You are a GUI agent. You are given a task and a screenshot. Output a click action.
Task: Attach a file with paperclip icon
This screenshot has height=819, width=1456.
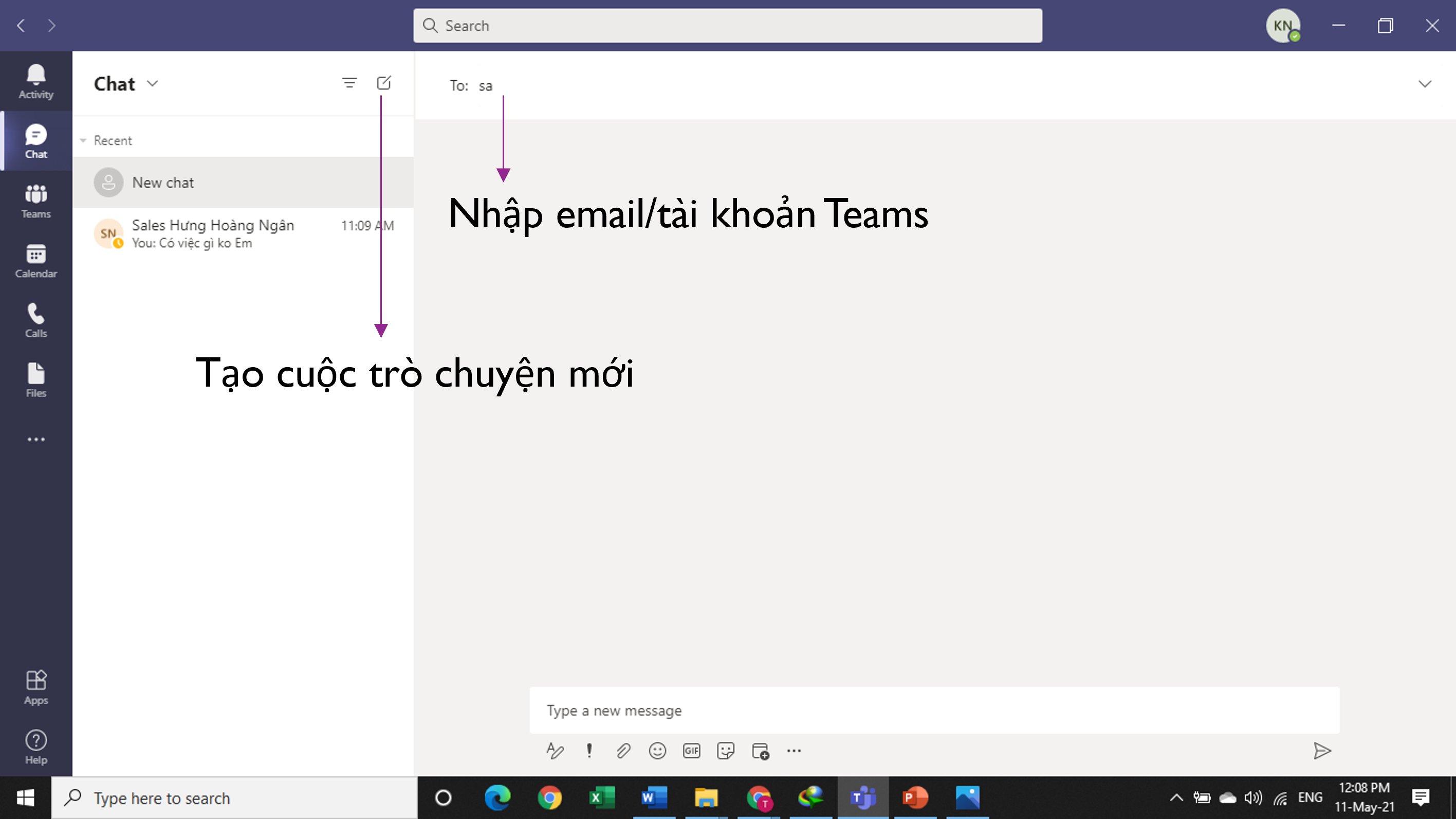pyautogui.click(x=623, y=751)
